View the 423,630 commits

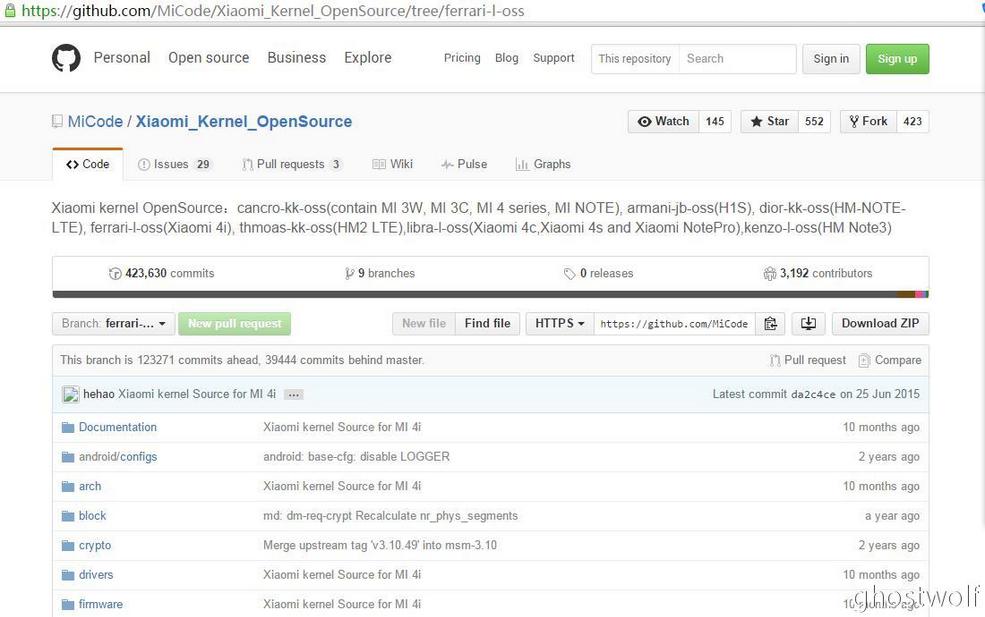161,273
